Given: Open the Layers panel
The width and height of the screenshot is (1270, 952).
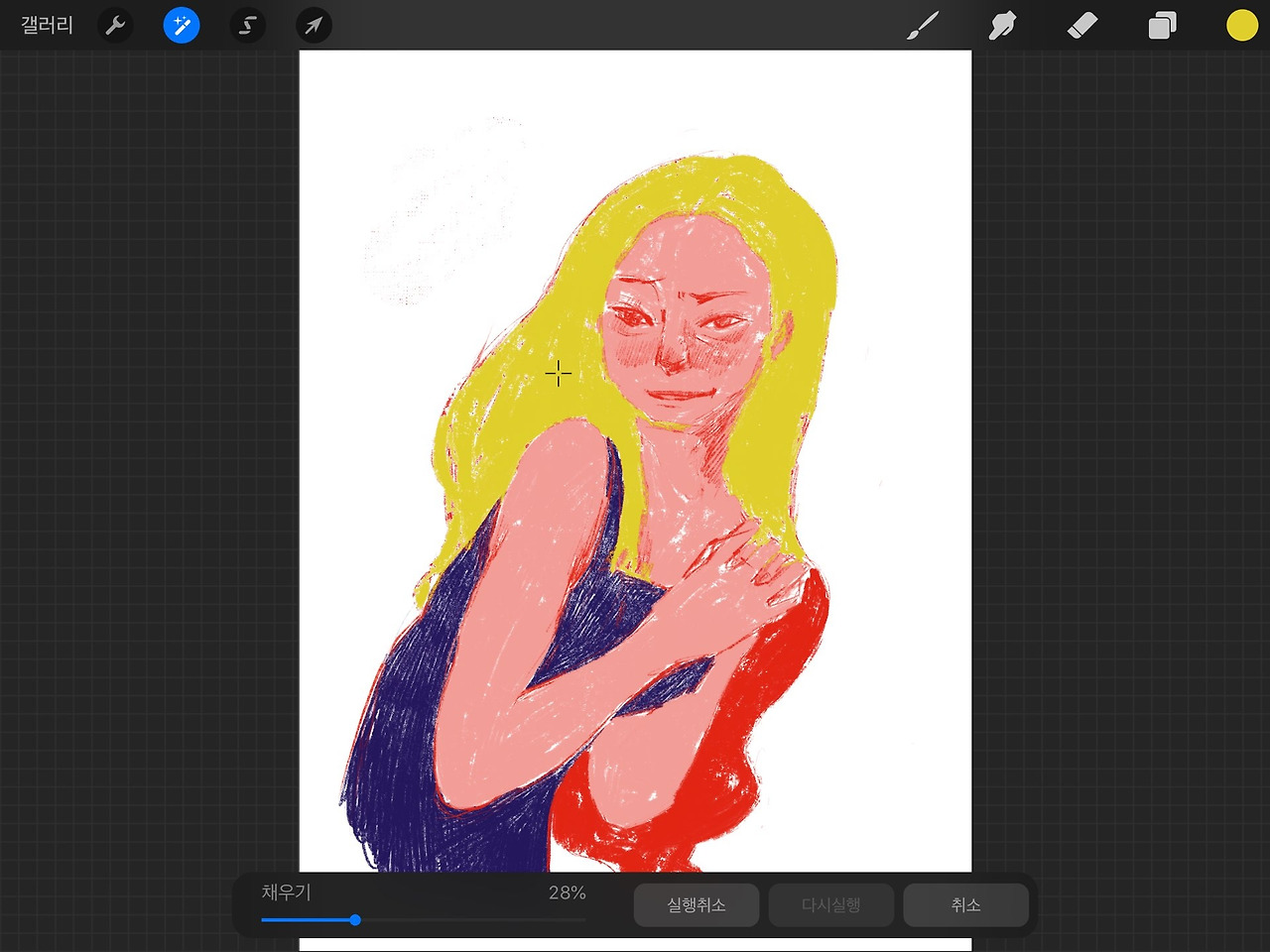Looking at the screenshot, I should click(1162, 26).
